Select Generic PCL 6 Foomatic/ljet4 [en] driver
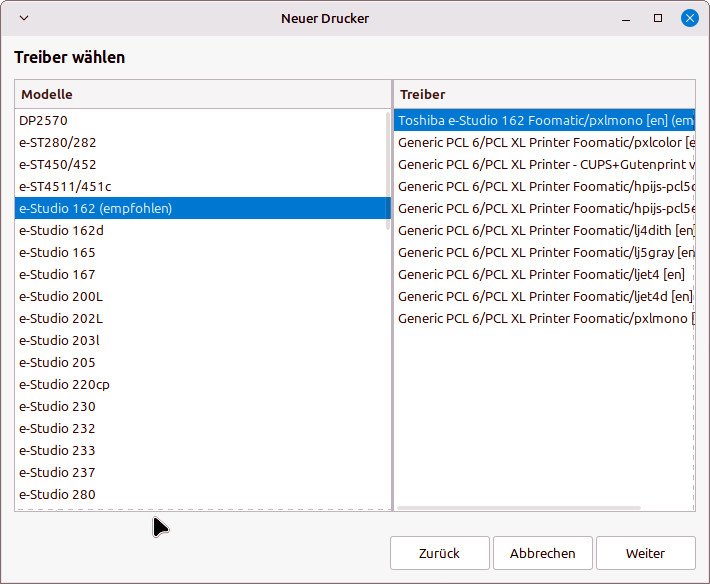 544,274
